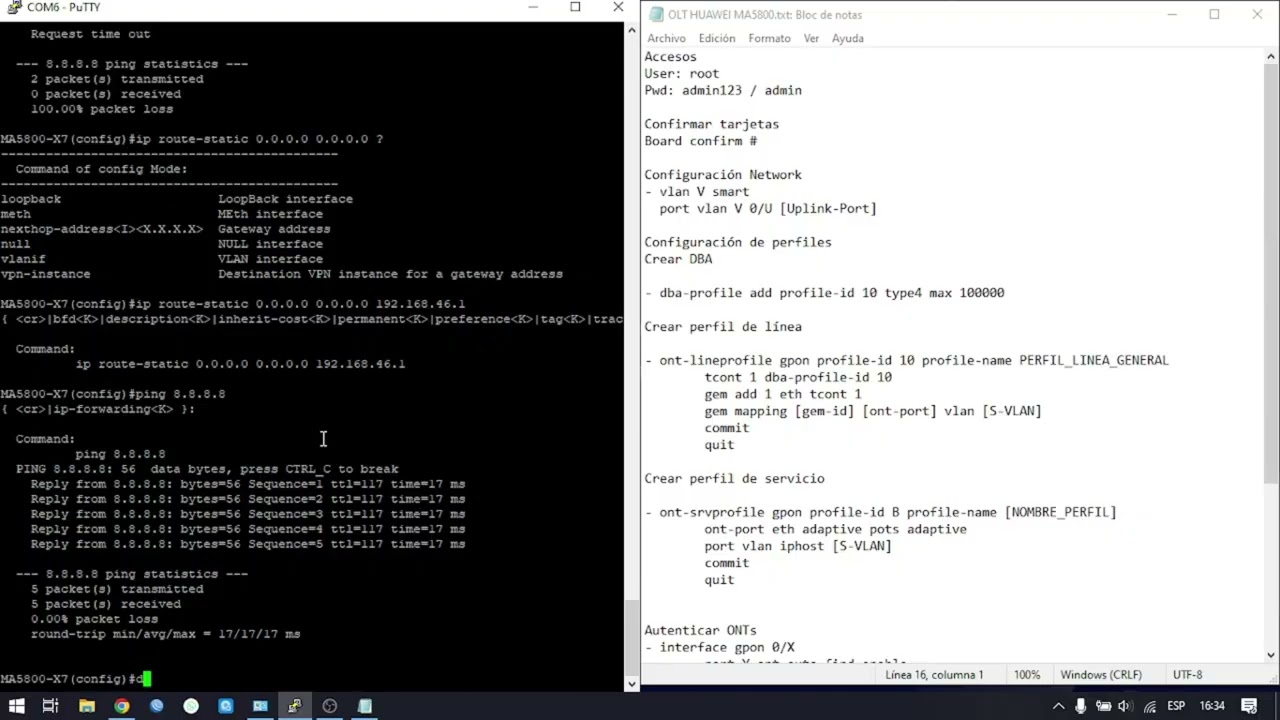Click the '- vlan V smart' line

pos(696,192)
